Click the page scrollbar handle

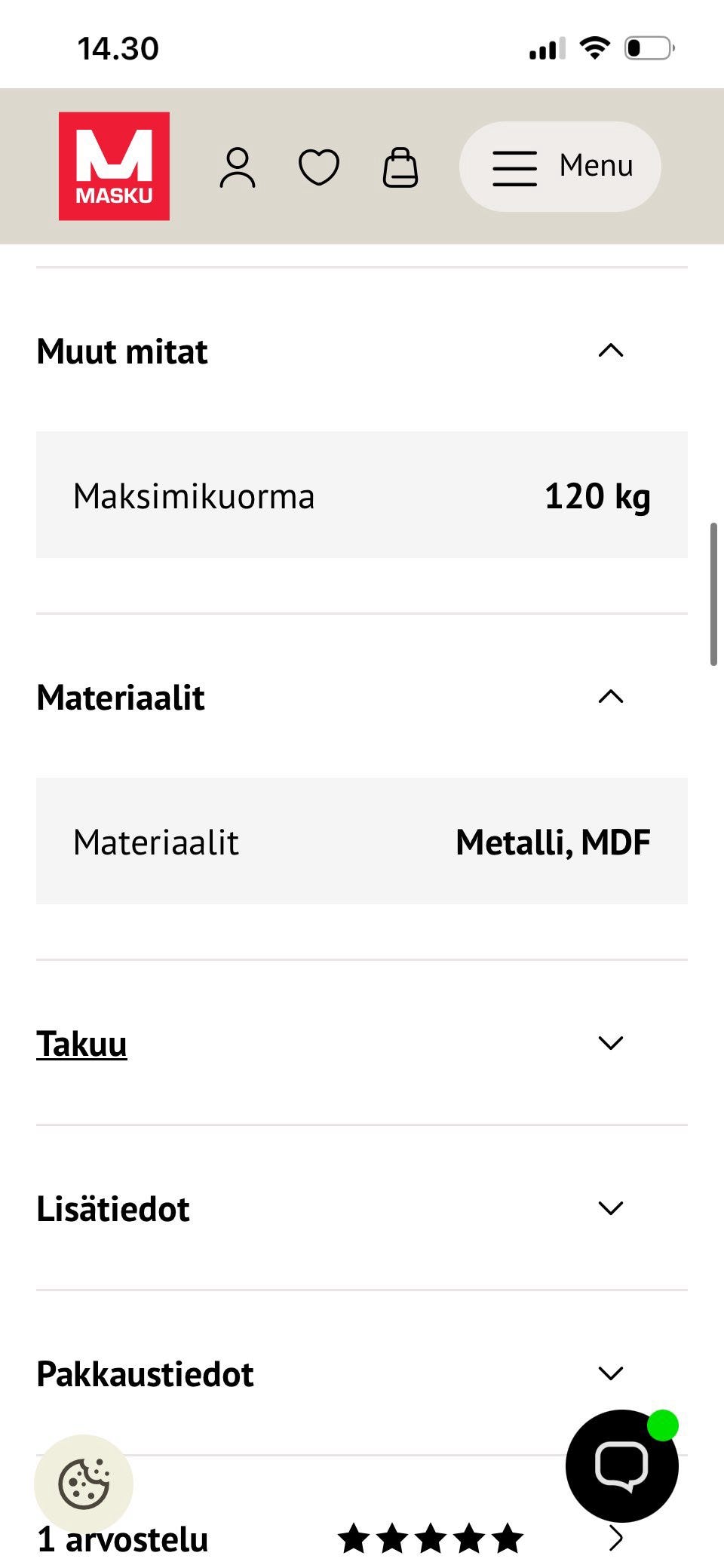point(713,594)
